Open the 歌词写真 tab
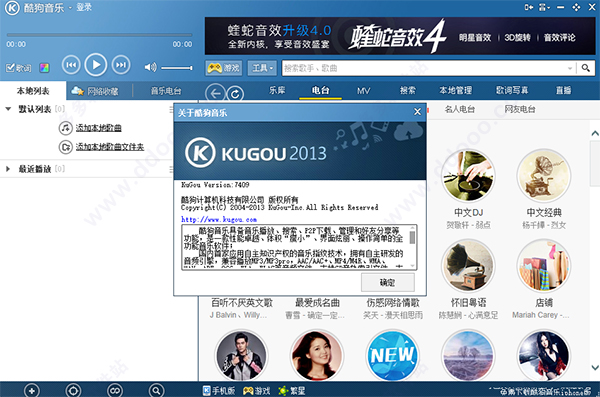 (x=512, y=90)
